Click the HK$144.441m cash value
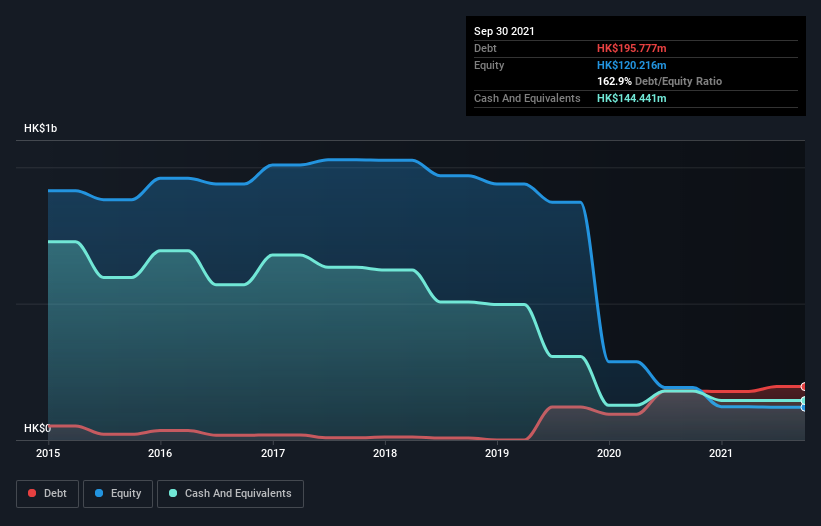The height and width of the screenshot is (526, 821). [x=631, y=98]
